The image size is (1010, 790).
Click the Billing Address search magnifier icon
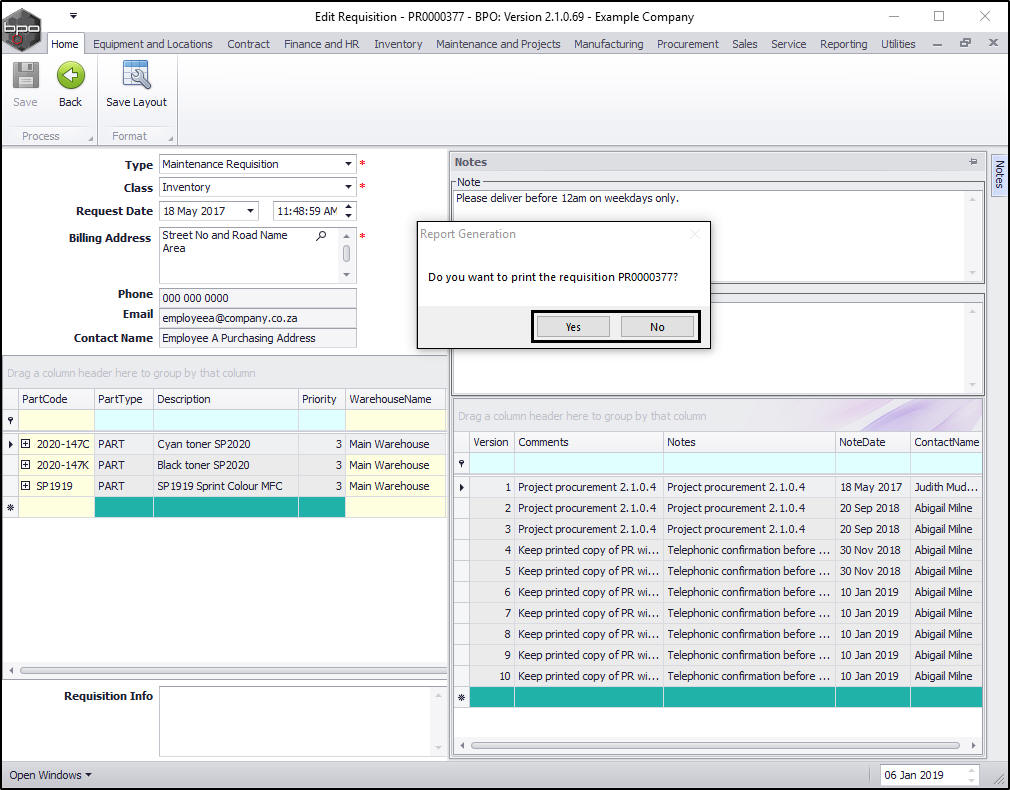click(321, 236)
